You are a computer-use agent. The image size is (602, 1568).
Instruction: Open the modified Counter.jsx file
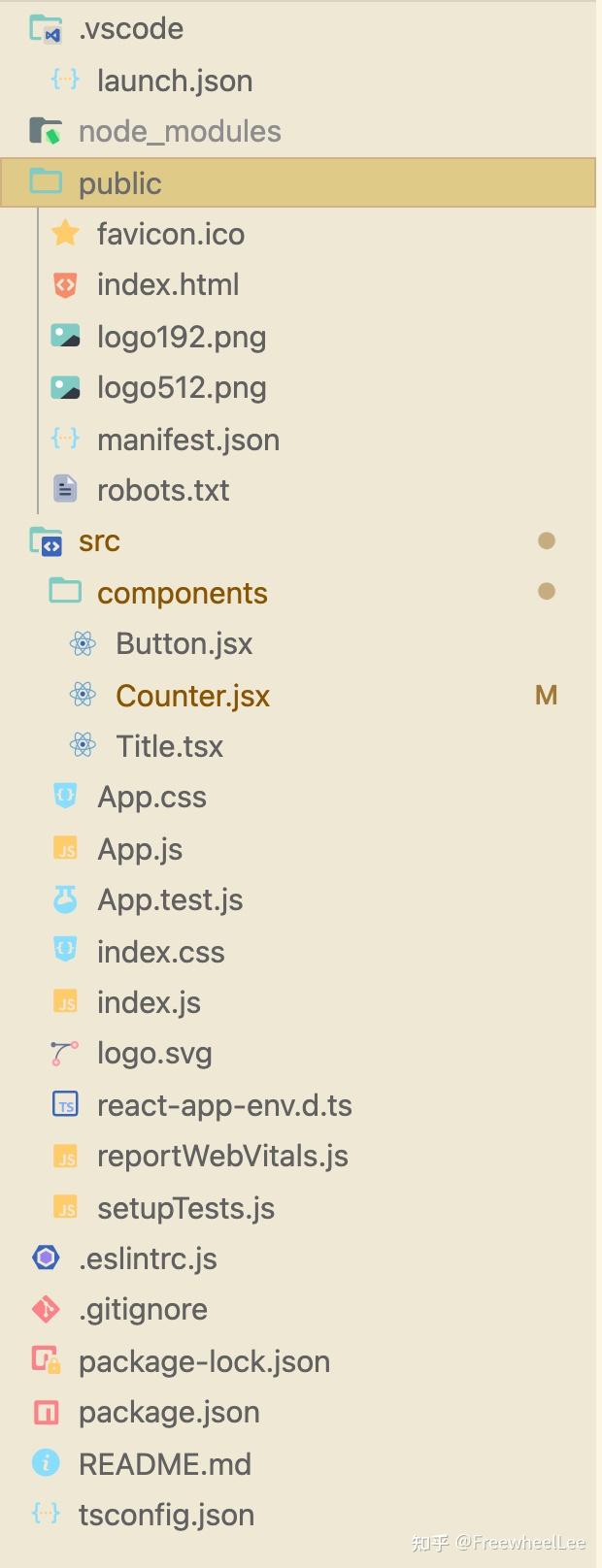[192, 695]
